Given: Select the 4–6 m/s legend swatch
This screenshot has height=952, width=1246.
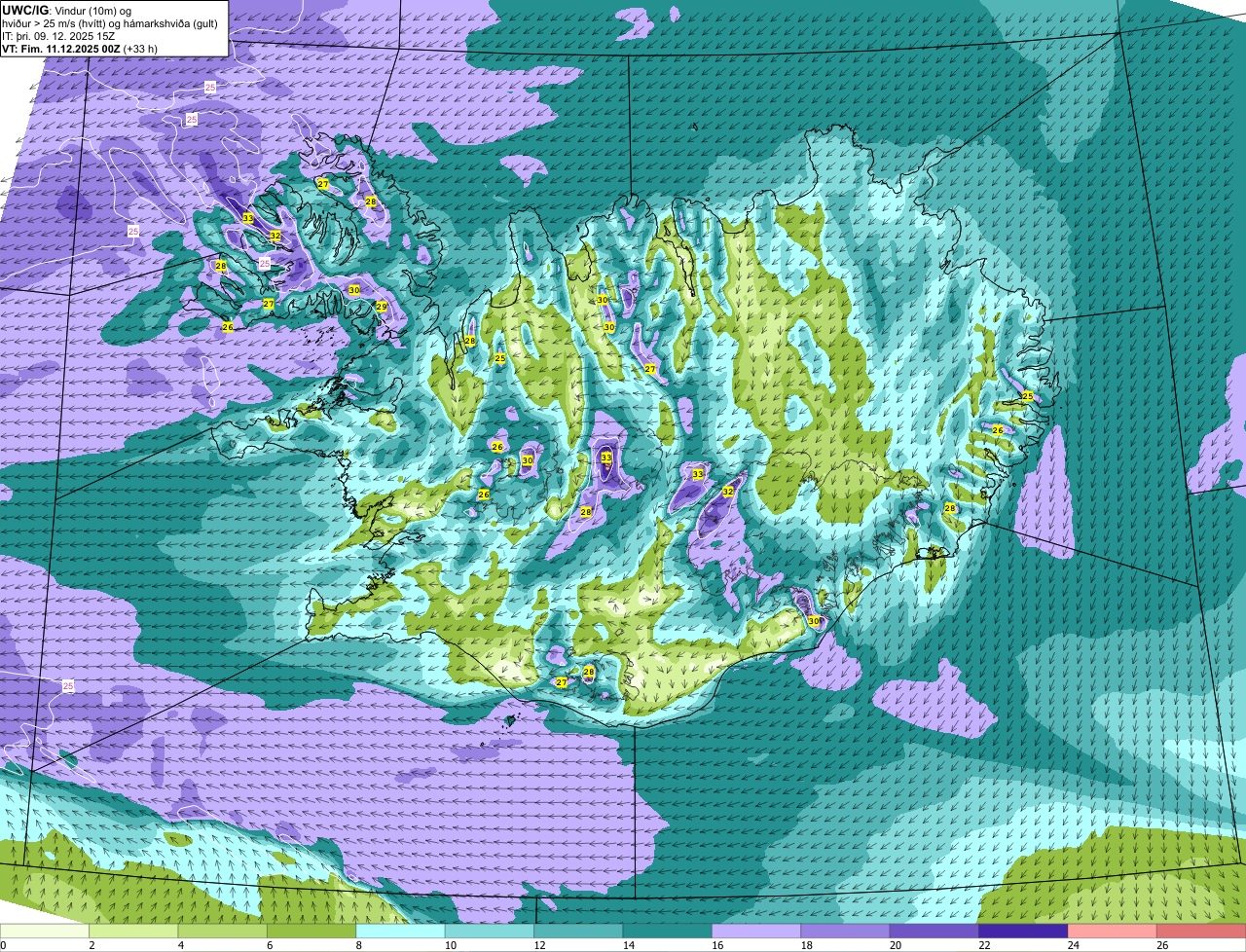Looking at the screenshot, I should (x=223, y=932).
